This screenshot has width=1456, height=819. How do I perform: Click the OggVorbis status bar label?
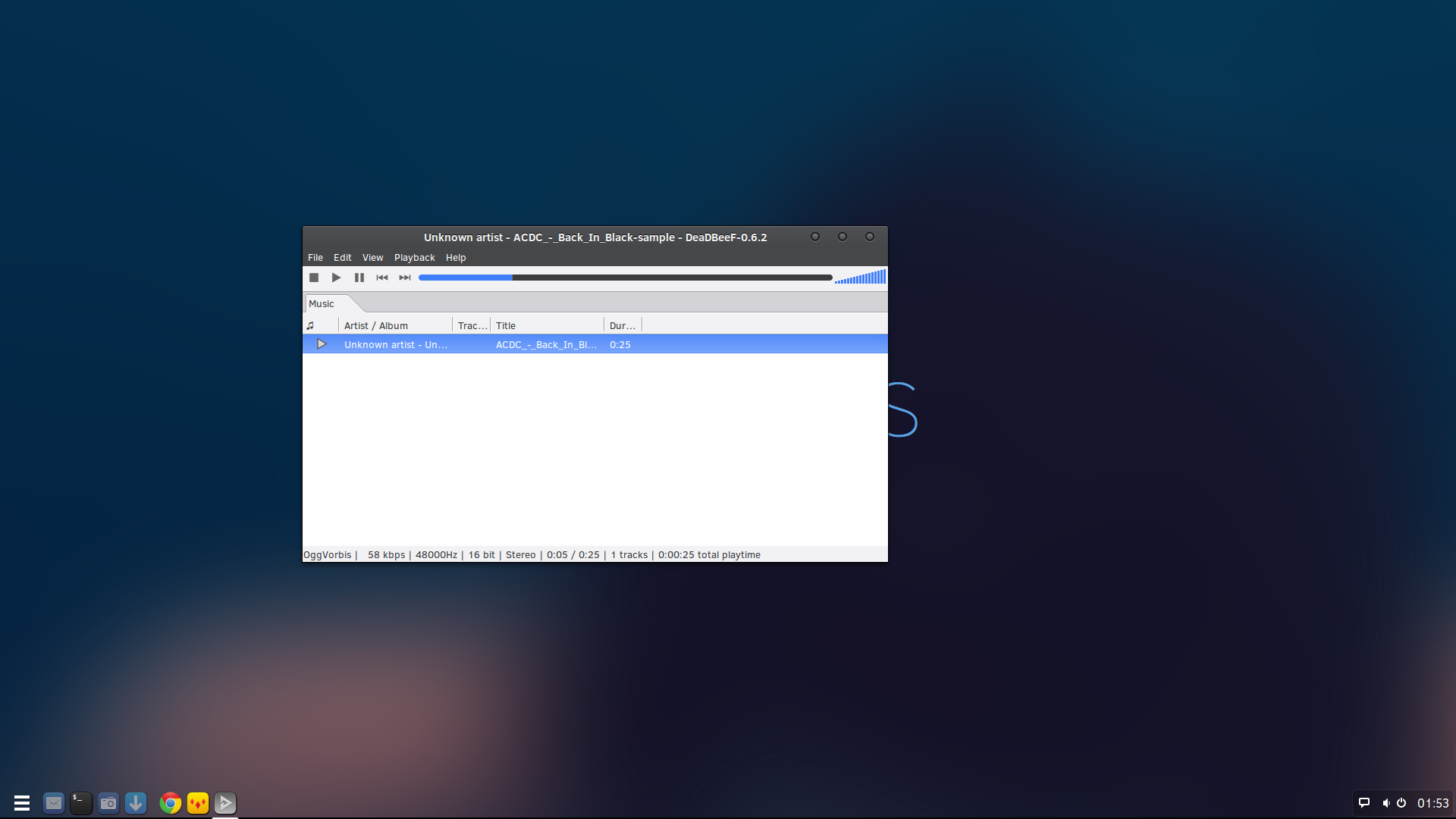point(328,555)
